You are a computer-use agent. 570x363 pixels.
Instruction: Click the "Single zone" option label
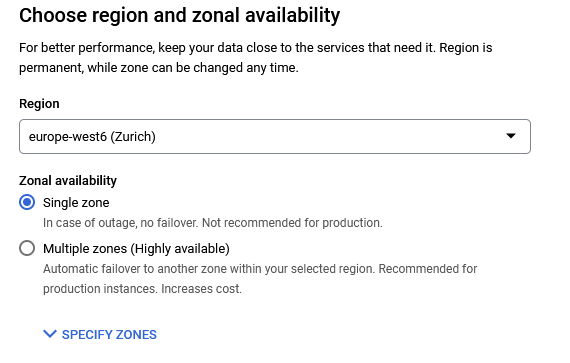(76, 202)
